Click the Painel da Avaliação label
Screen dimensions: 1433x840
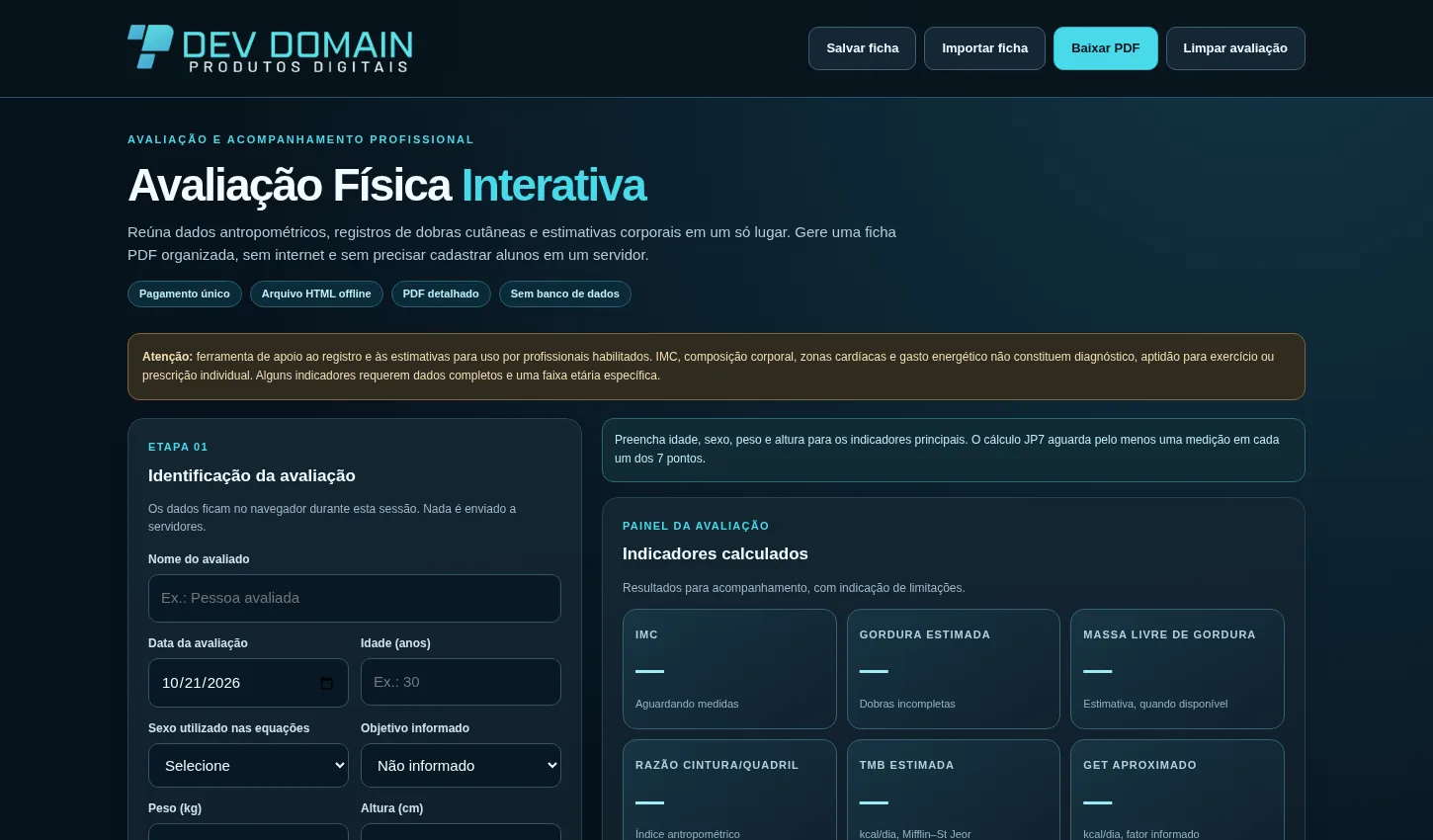click(696, 526)
